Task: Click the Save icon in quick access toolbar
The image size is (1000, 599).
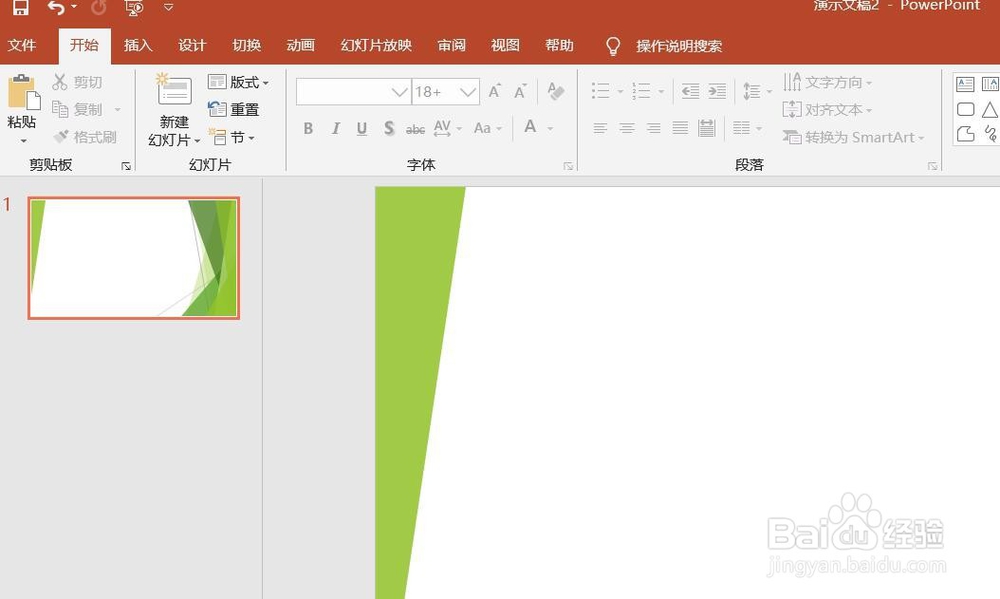Action: pyautogui.click(x=20, y=6)
